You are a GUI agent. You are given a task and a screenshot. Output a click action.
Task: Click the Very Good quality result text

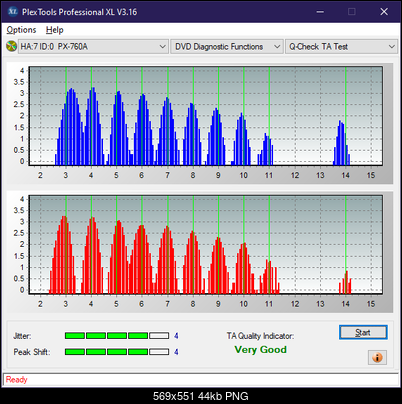tap(260, 350)
